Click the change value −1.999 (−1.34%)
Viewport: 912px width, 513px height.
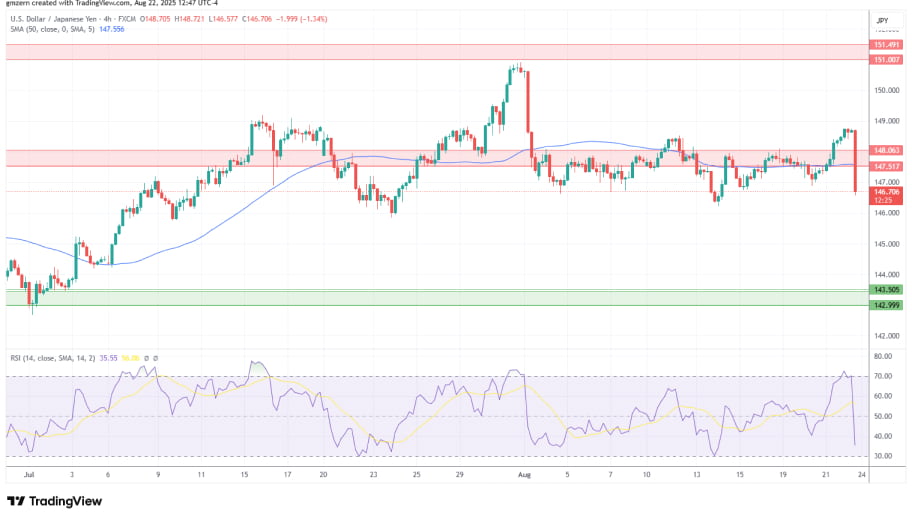click(301, 19)
